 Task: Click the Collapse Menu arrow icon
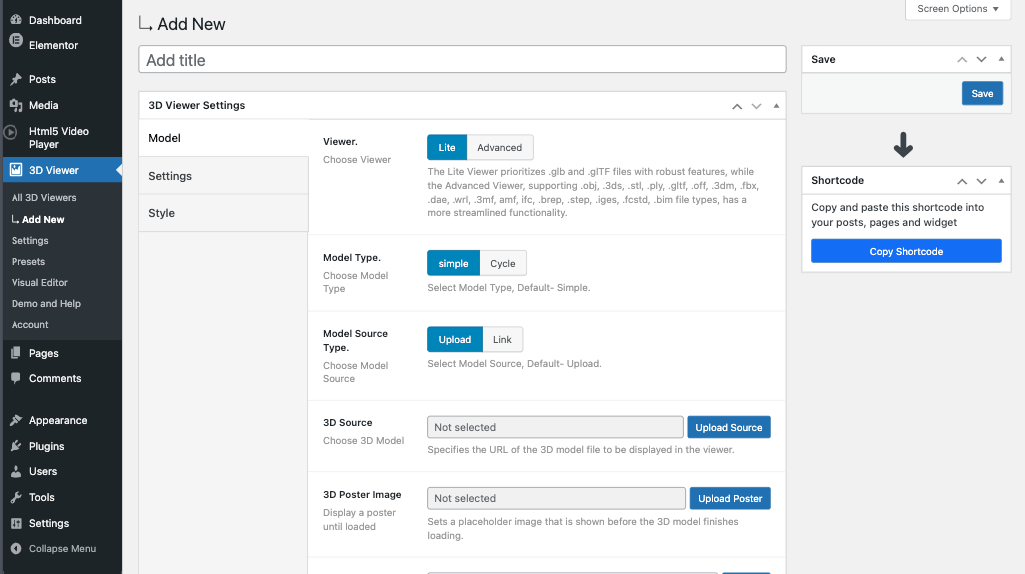[15, 549]
